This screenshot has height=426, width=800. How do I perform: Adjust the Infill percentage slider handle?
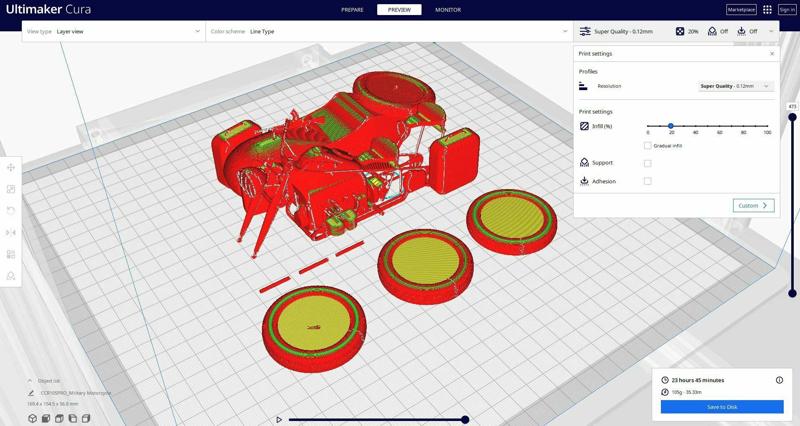pyautogui.click(x=671, y=126)
